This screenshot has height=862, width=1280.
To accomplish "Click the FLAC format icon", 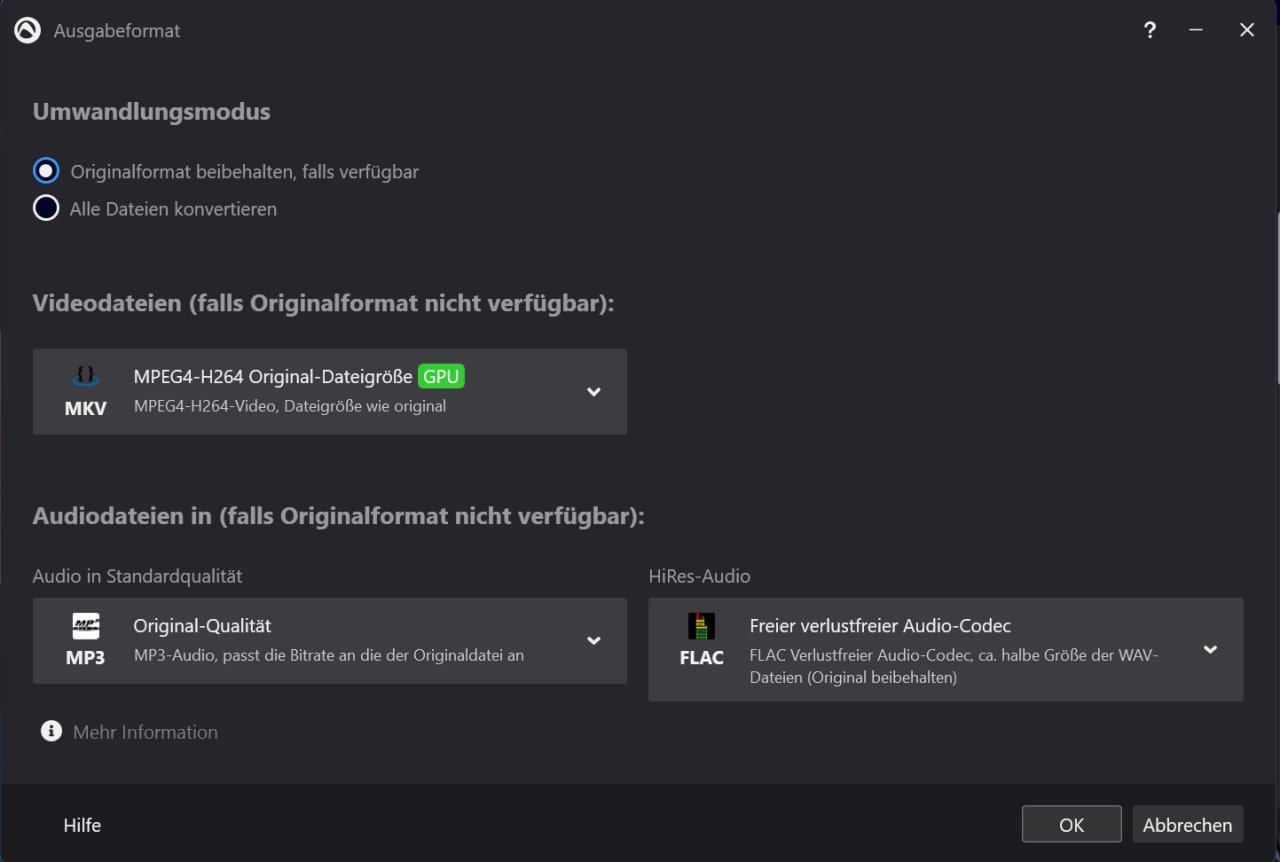I will [x=701, y=641].
